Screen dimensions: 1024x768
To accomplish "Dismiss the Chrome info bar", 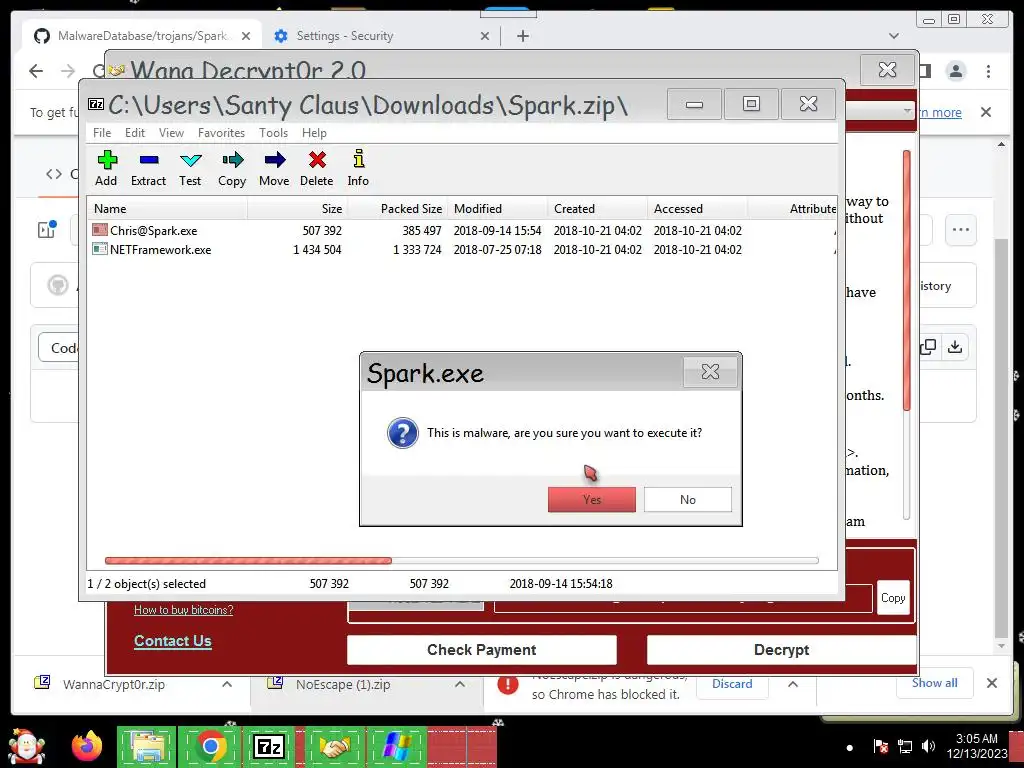I will [x=986, y=112].
